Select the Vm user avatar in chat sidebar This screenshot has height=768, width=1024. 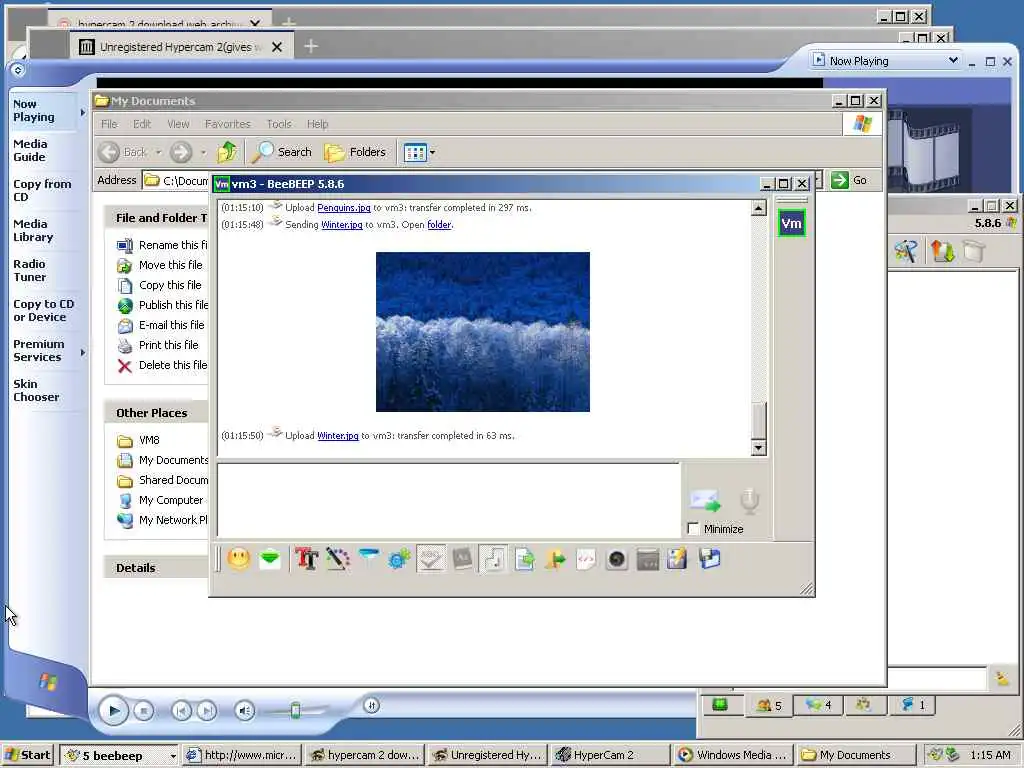click(x=792, y=223)
